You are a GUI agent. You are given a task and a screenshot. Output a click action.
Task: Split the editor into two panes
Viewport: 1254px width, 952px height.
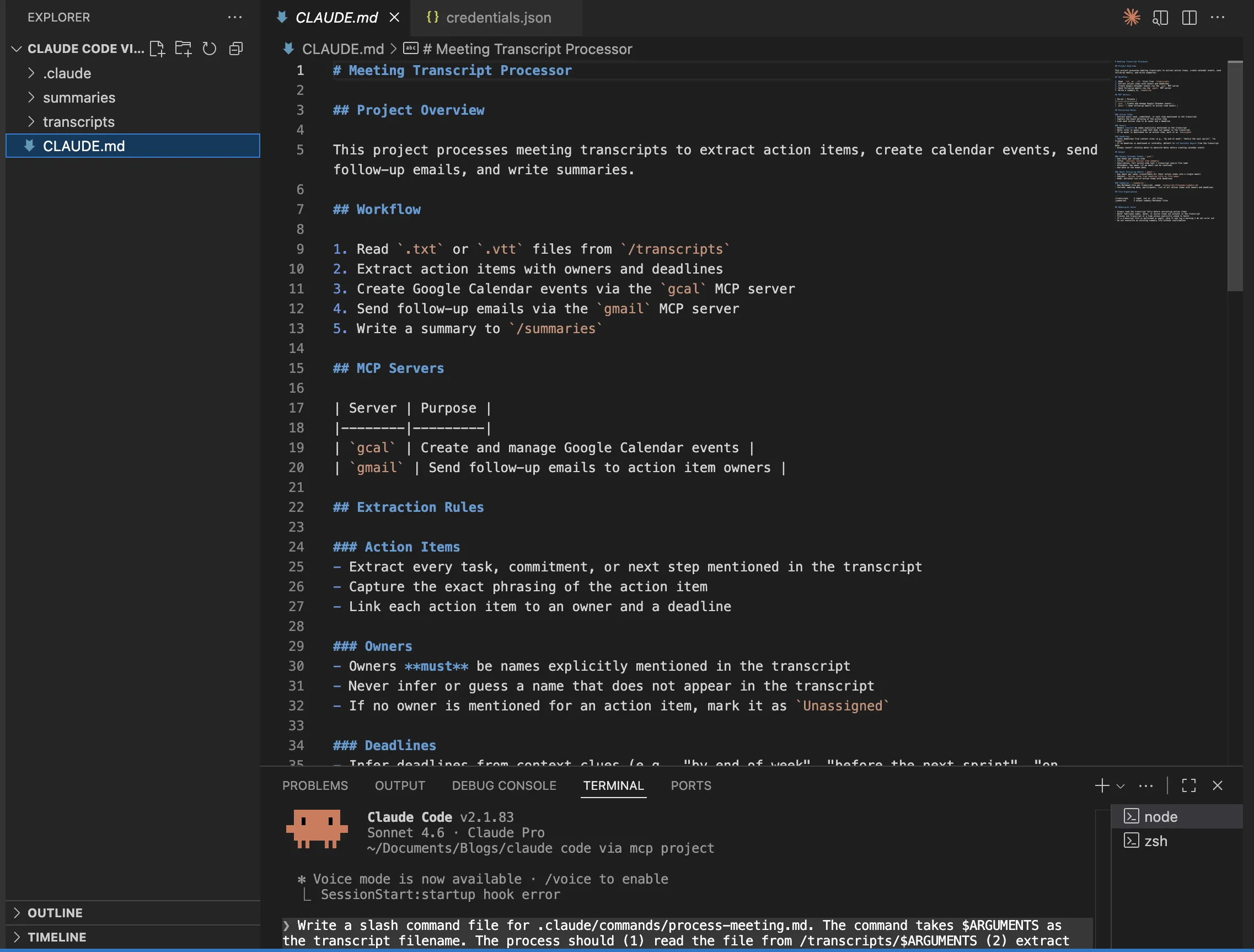click(x=1189, y=18)
